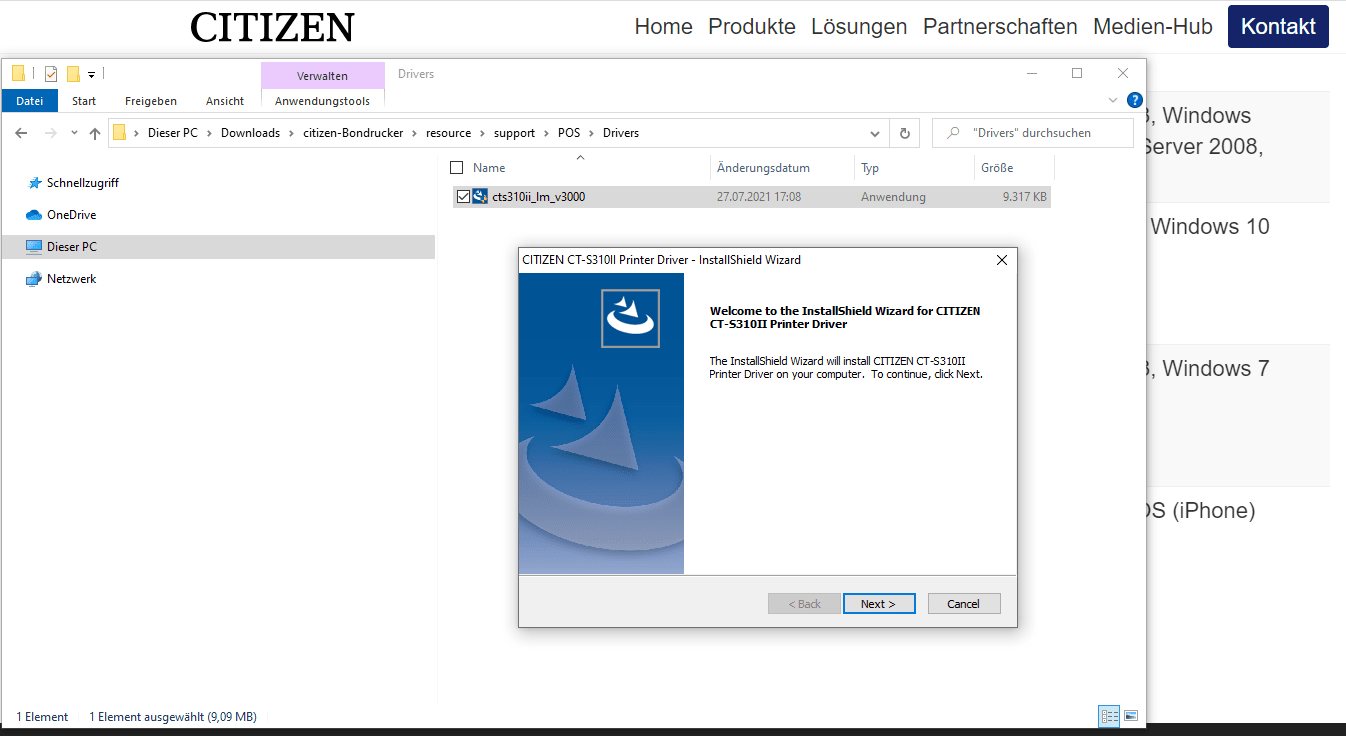The width and height of the screenshot is (1346, 736).
Task: Click POS in the address path
Action: [x=569, y=133]
